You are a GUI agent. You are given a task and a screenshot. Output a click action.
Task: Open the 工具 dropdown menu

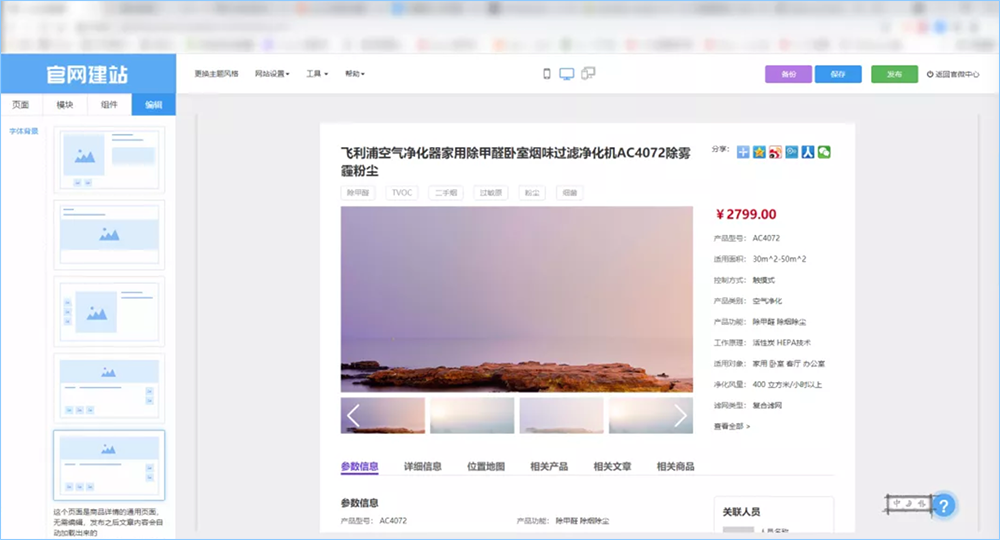pos(317,74)
